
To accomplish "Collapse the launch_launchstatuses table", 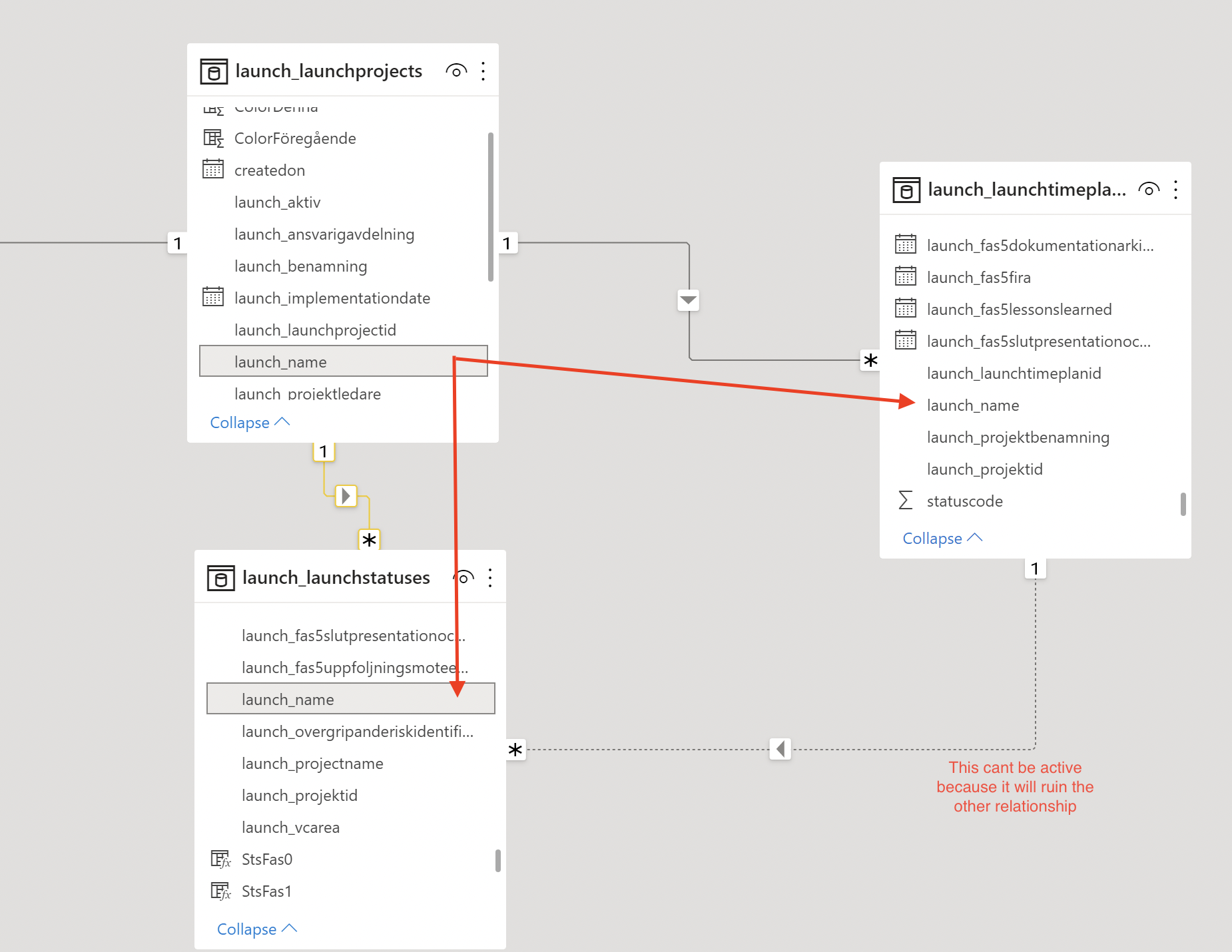I will (x=257, y=929).
